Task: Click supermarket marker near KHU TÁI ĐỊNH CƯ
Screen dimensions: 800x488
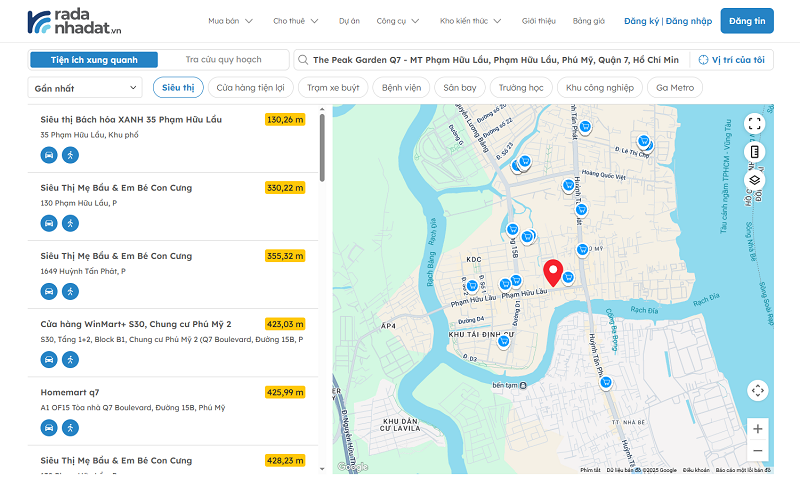Action: [504, 341]
